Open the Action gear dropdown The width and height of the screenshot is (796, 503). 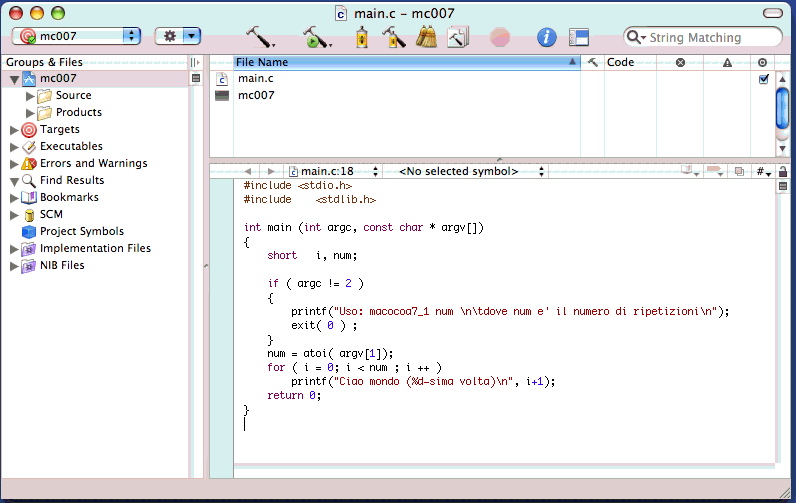[x=178, y=36]
